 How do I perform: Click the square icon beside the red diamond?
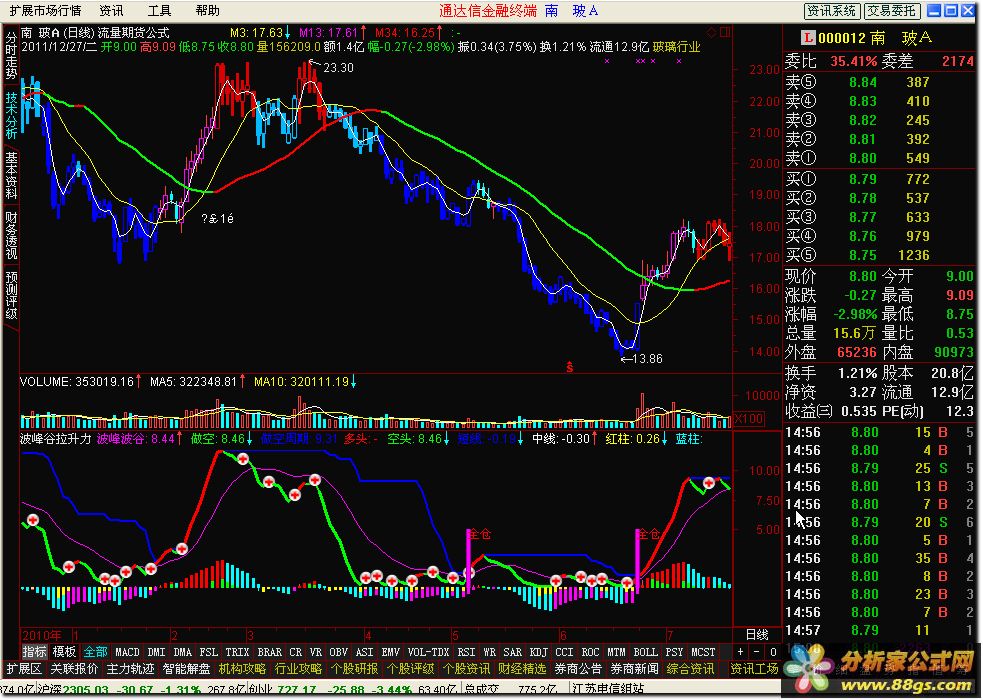[x=725, y=31]
